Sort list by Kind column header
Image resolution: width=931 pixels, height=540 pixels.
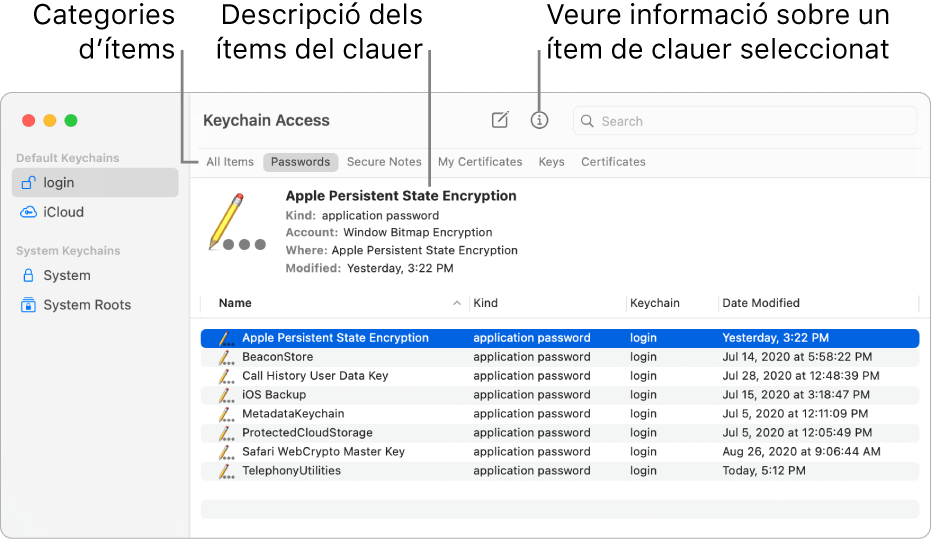(486, 303)
